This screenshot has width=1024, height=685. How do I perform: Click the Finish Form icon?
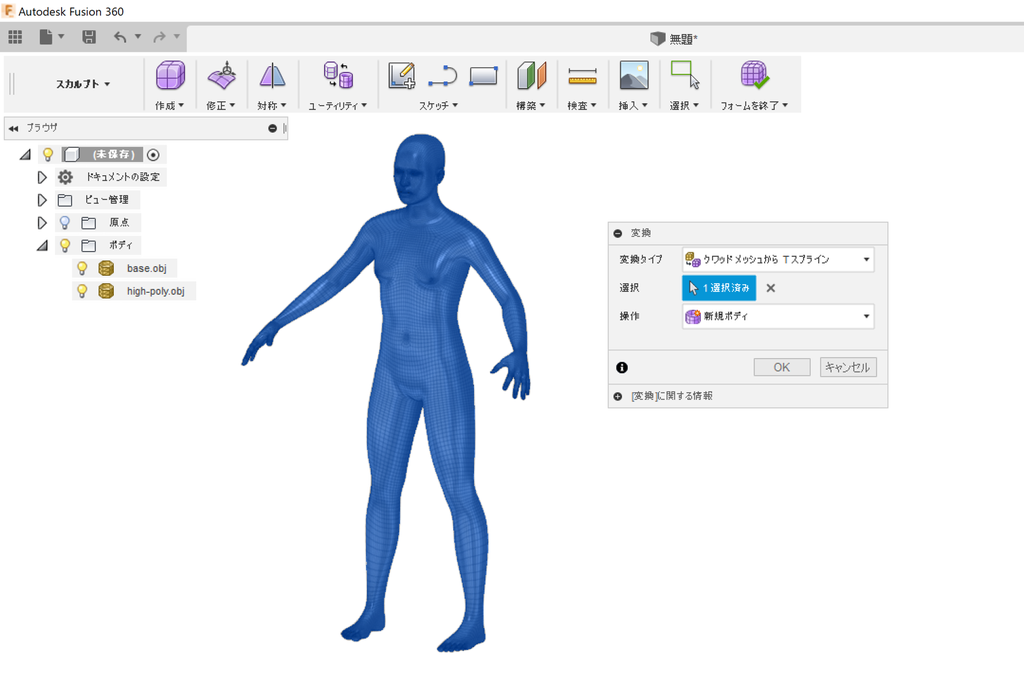754,76
